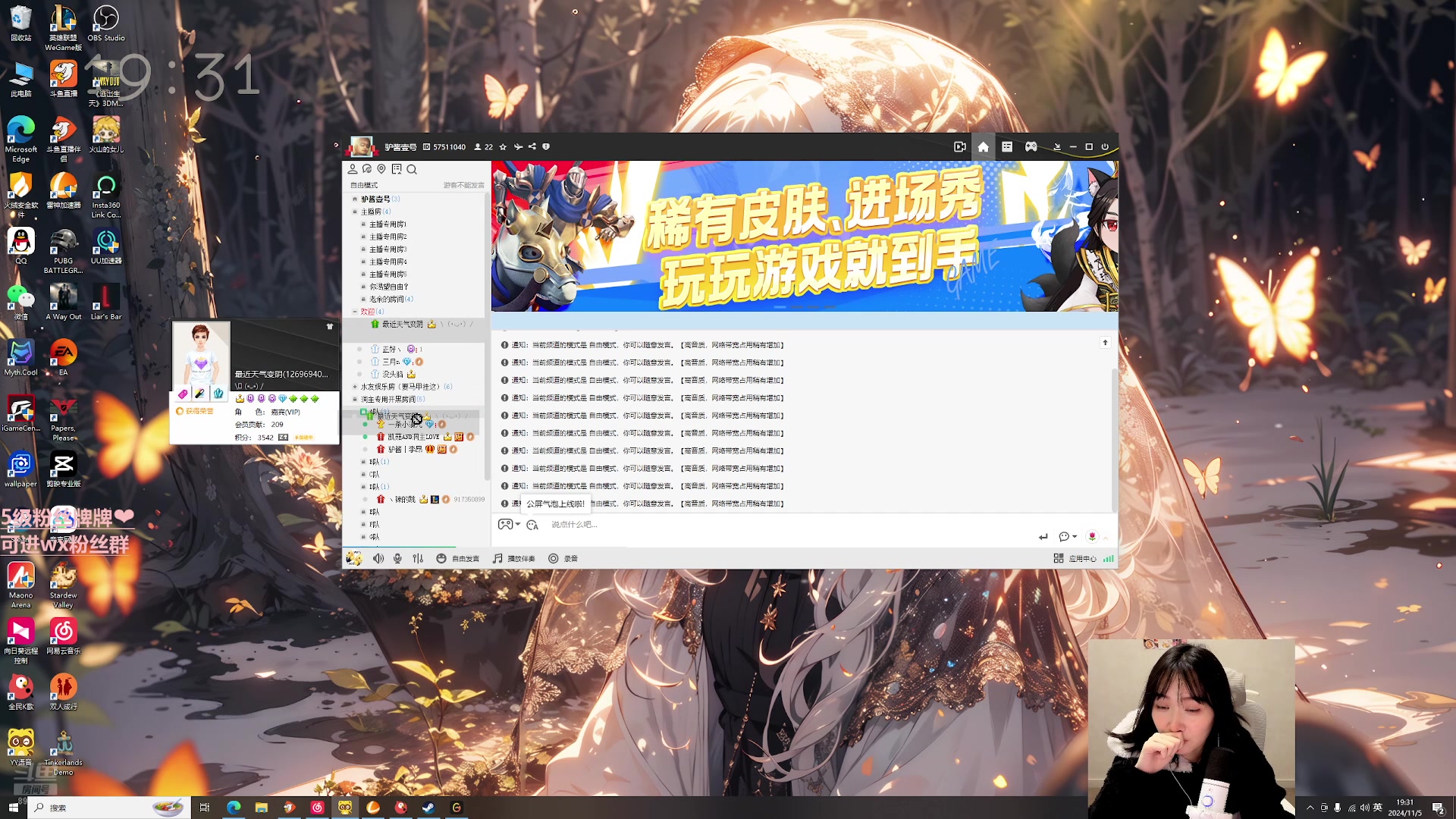1456x819 pixels.
Task: Click the emoji font icon near chat input
Action: coord(532,525)
